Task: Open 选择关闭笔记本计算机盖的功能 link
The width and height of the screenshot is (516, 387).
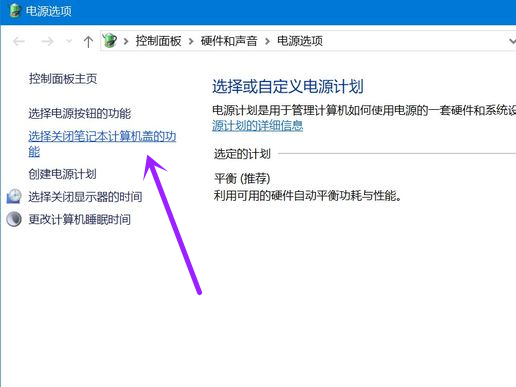Action: [102, 144]
